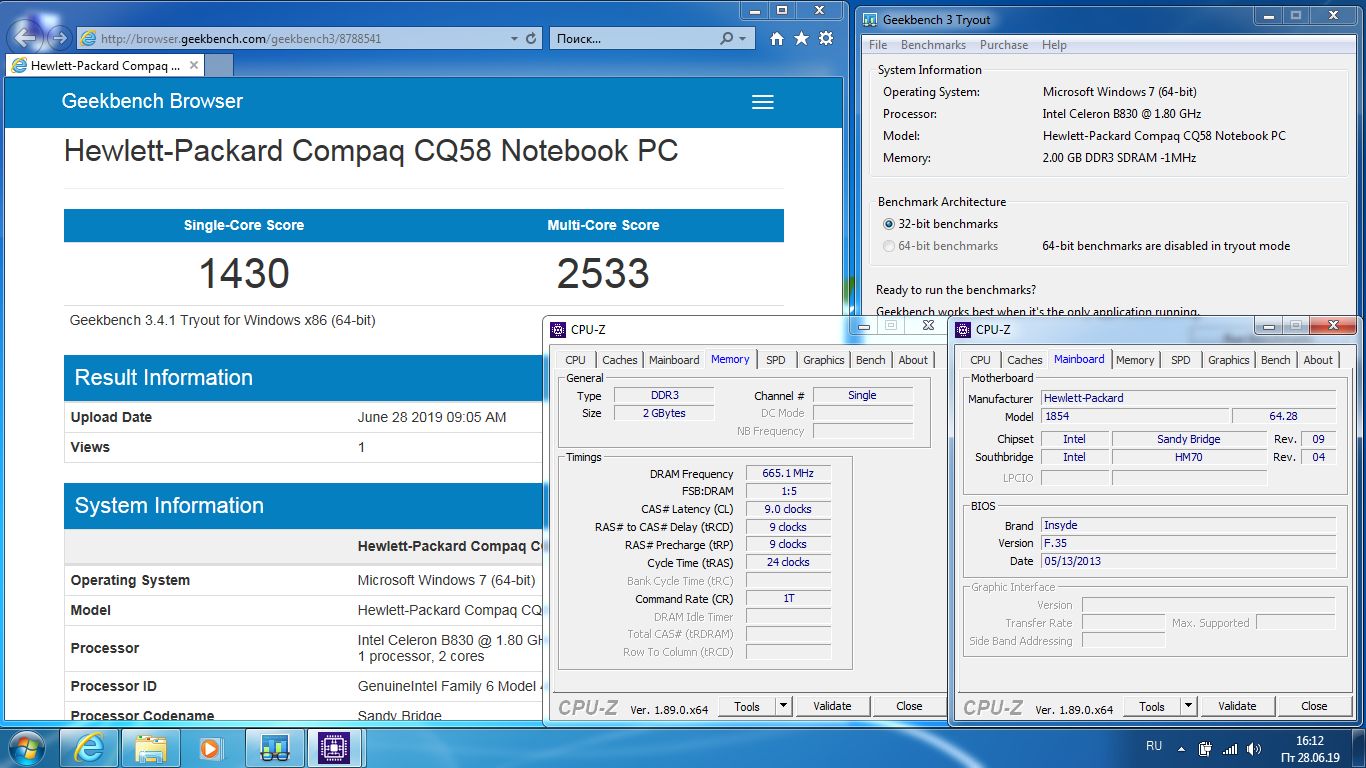The image size is (1366, 768).
Task: Click the multi-core score 2533
Action: [603, 274]
